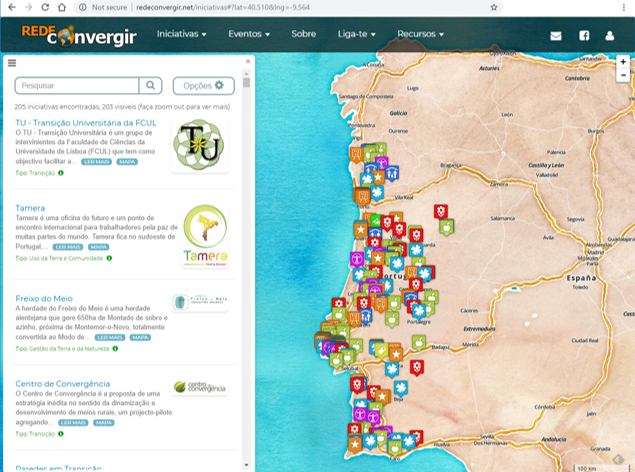Viewport: 635px width, 472px height.
Task: Open the Freixo do Meio link
Action: 44,298
